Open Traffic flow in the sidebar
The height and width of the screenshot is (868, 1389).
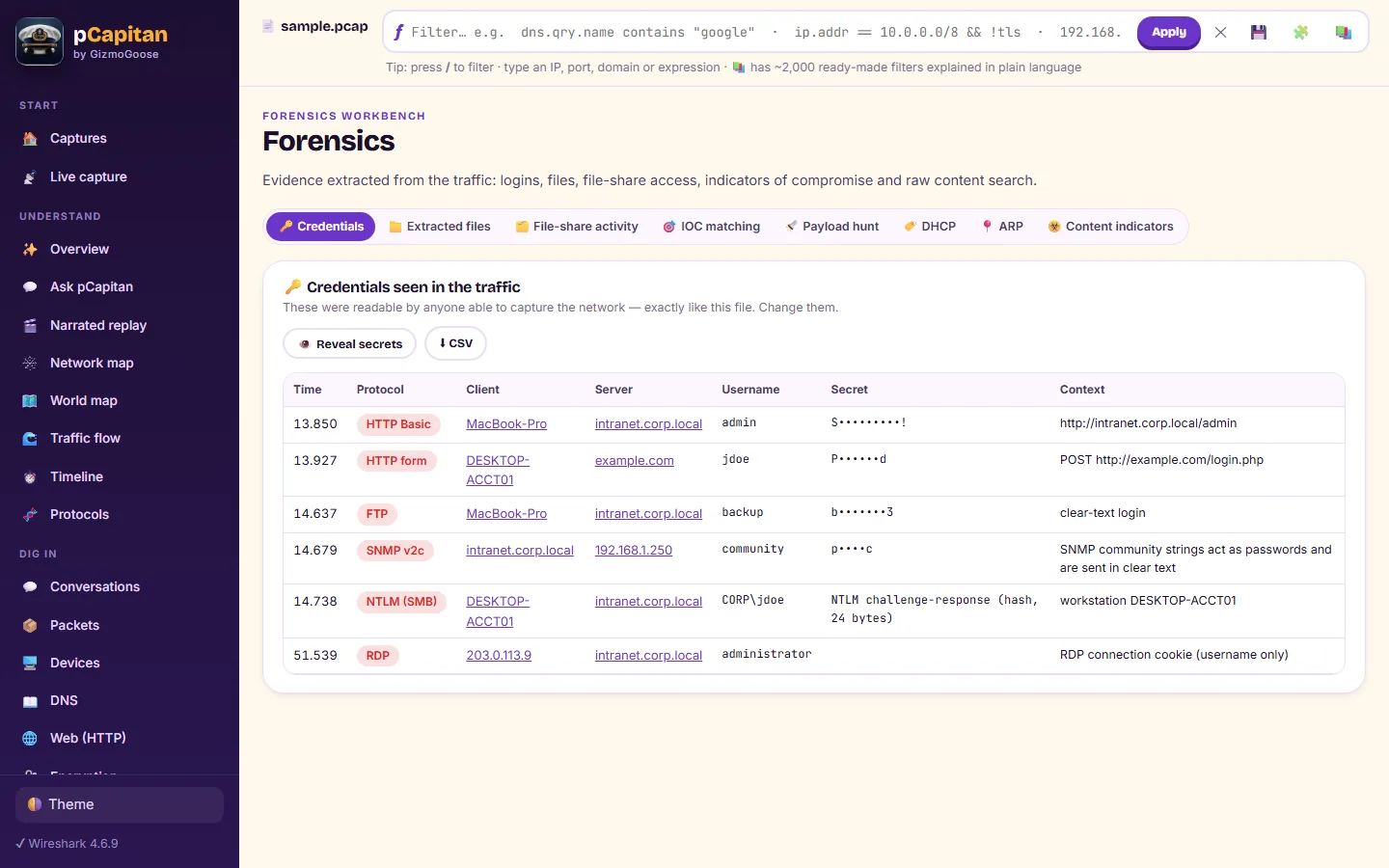[x=120, y=438]
